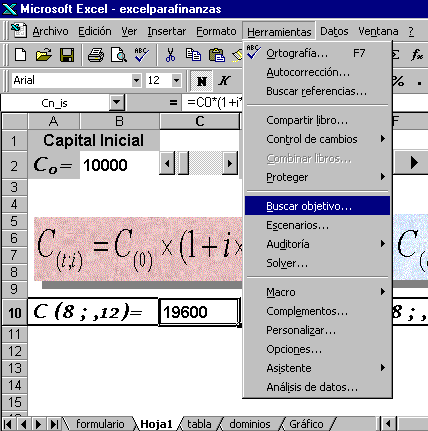This screenshot has height=431, width=428.
Task: Open the Datos menu
Action: pos(334,31)
